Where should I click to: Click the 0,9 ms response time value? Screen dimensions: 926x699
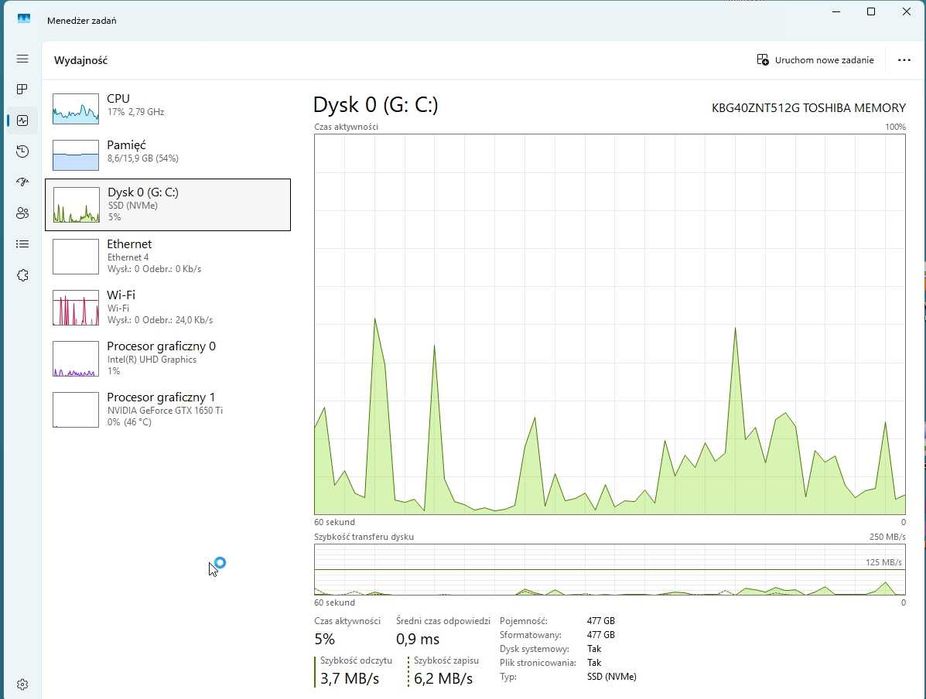(x=418, y=639)
